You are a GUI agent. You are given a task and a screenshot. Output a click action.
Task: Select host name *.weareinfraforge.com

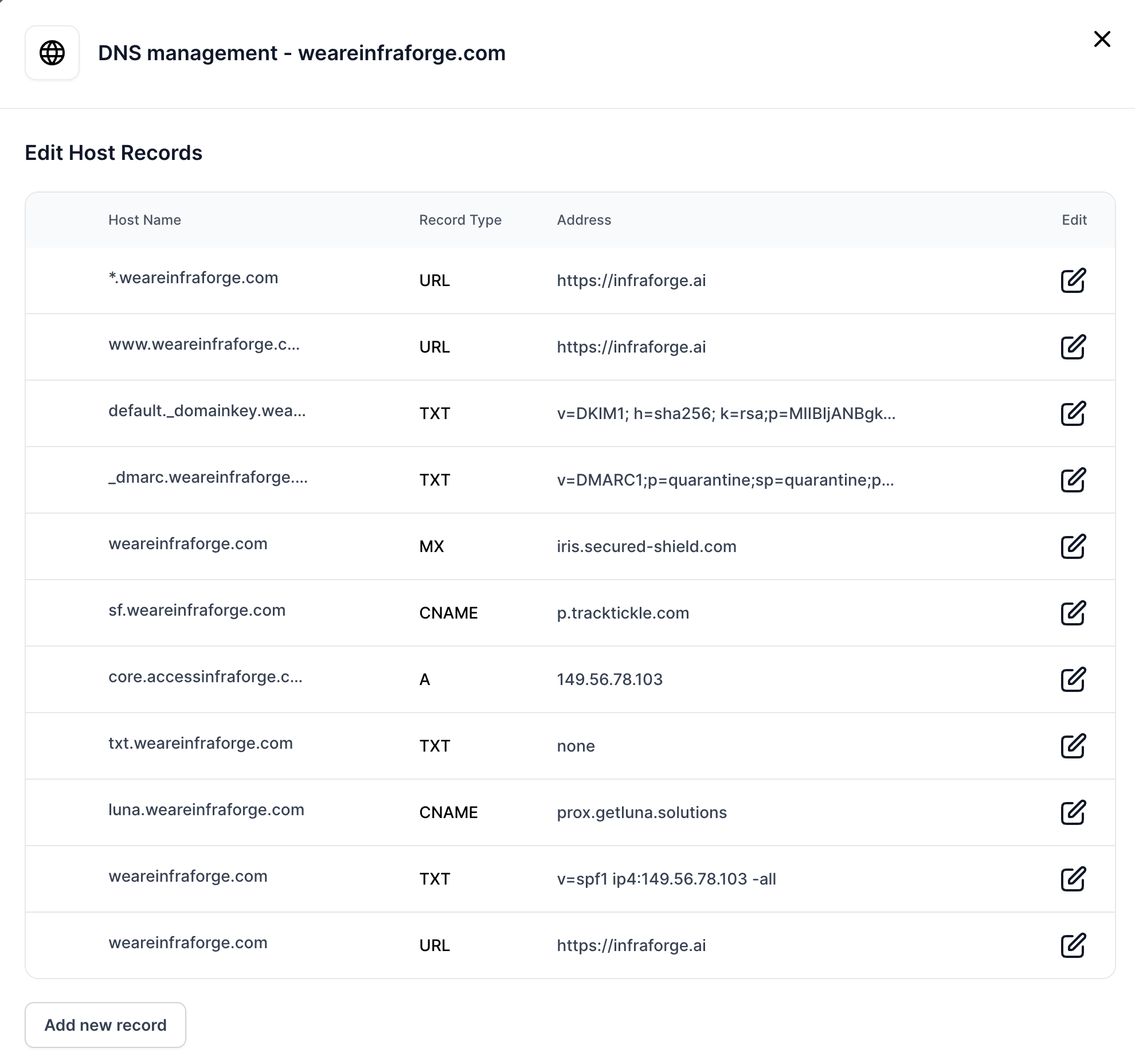coord(193,277)
